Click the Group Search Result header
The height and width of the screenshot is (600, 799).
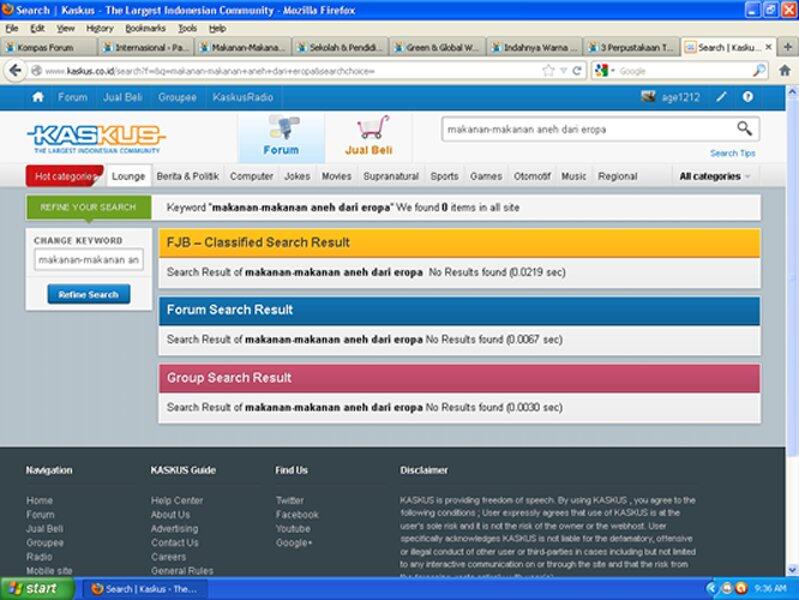459,378
